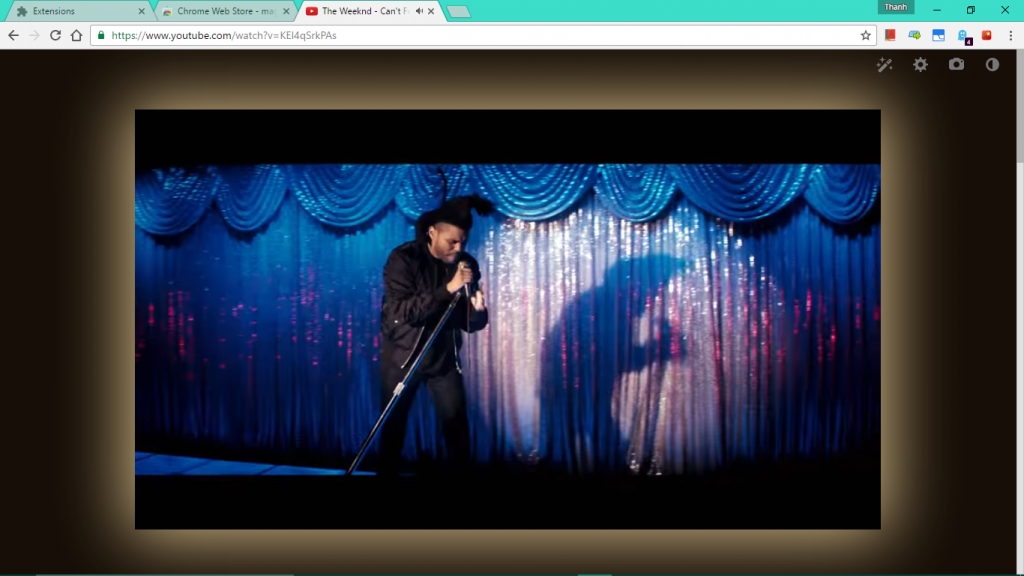Open the home page button
Viewport: 1024px width, 576px height.
(x=76, y=35)
